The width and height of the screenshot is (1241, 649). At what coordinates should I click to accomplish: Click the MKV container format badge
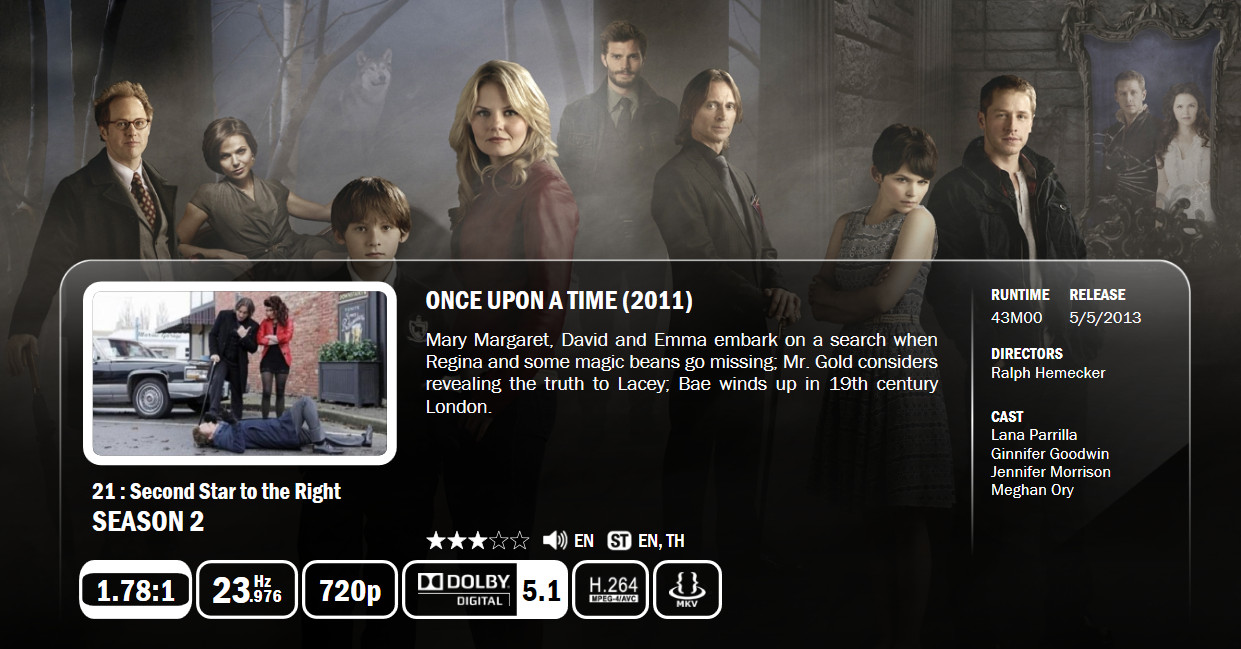tap(687, 590)
